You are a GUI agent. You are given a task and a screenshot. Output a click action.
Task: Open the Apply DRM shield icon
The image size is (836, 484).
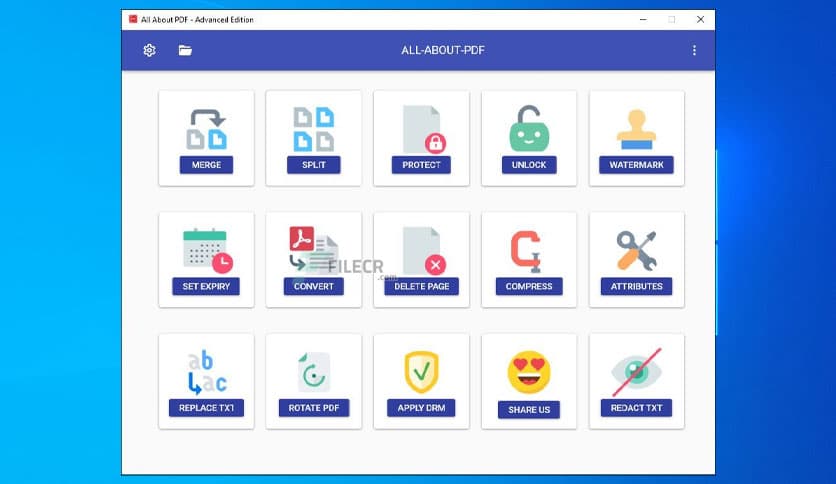click(x=421, y=371)
